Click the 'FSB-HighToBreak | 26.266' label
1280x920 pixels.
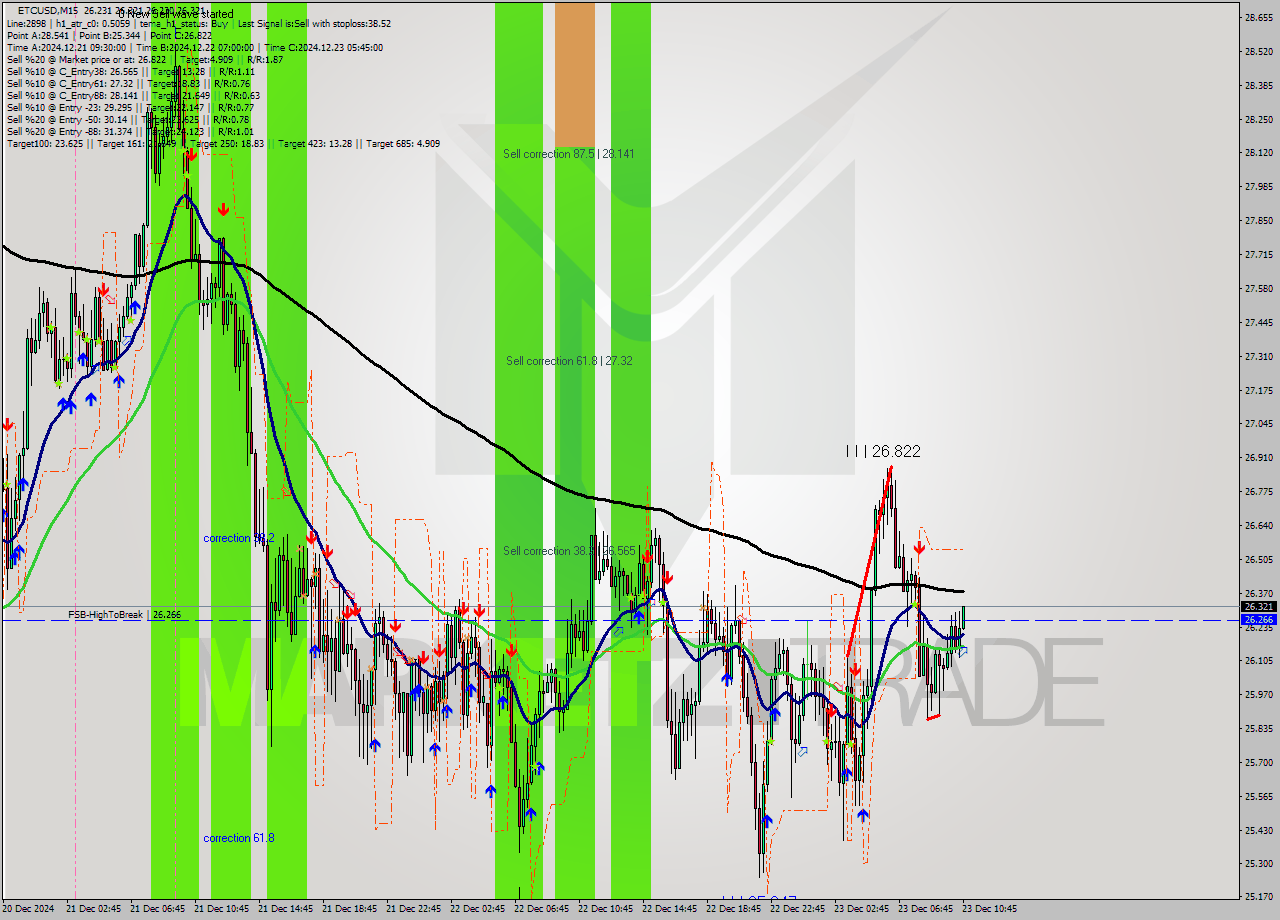[x=125, y=614]
